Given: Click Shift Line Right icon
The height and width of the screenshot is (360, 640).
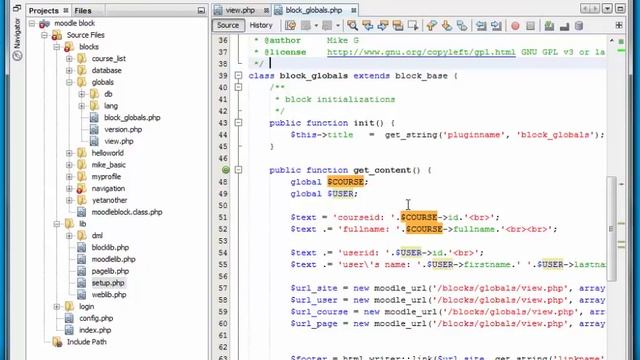Looking at the screenshot, I should click(x=496, y=26).
